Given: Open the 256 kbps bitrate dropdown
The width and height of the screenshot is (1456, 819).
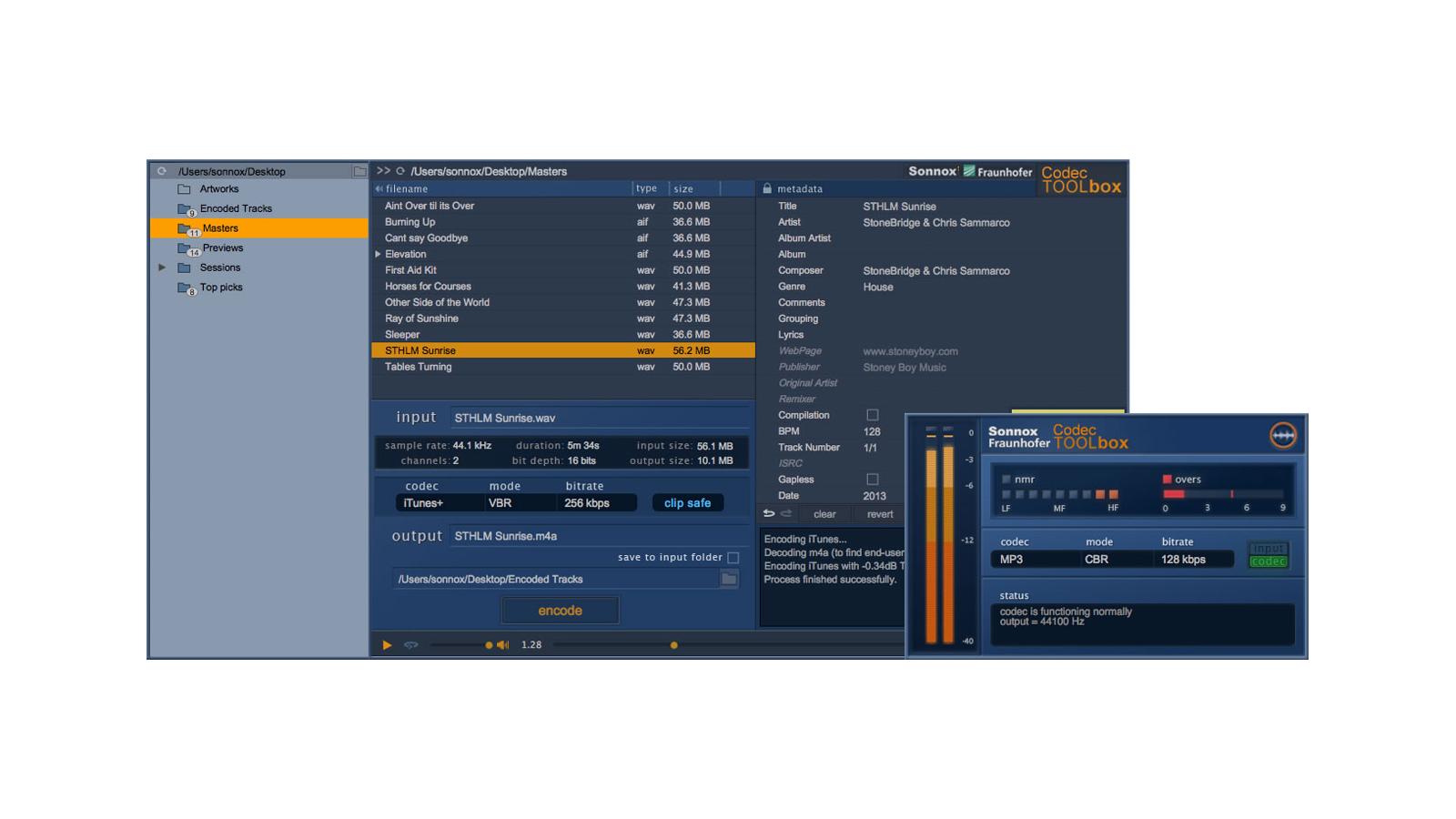Looking at the screenshot, I should pos(597,503).
